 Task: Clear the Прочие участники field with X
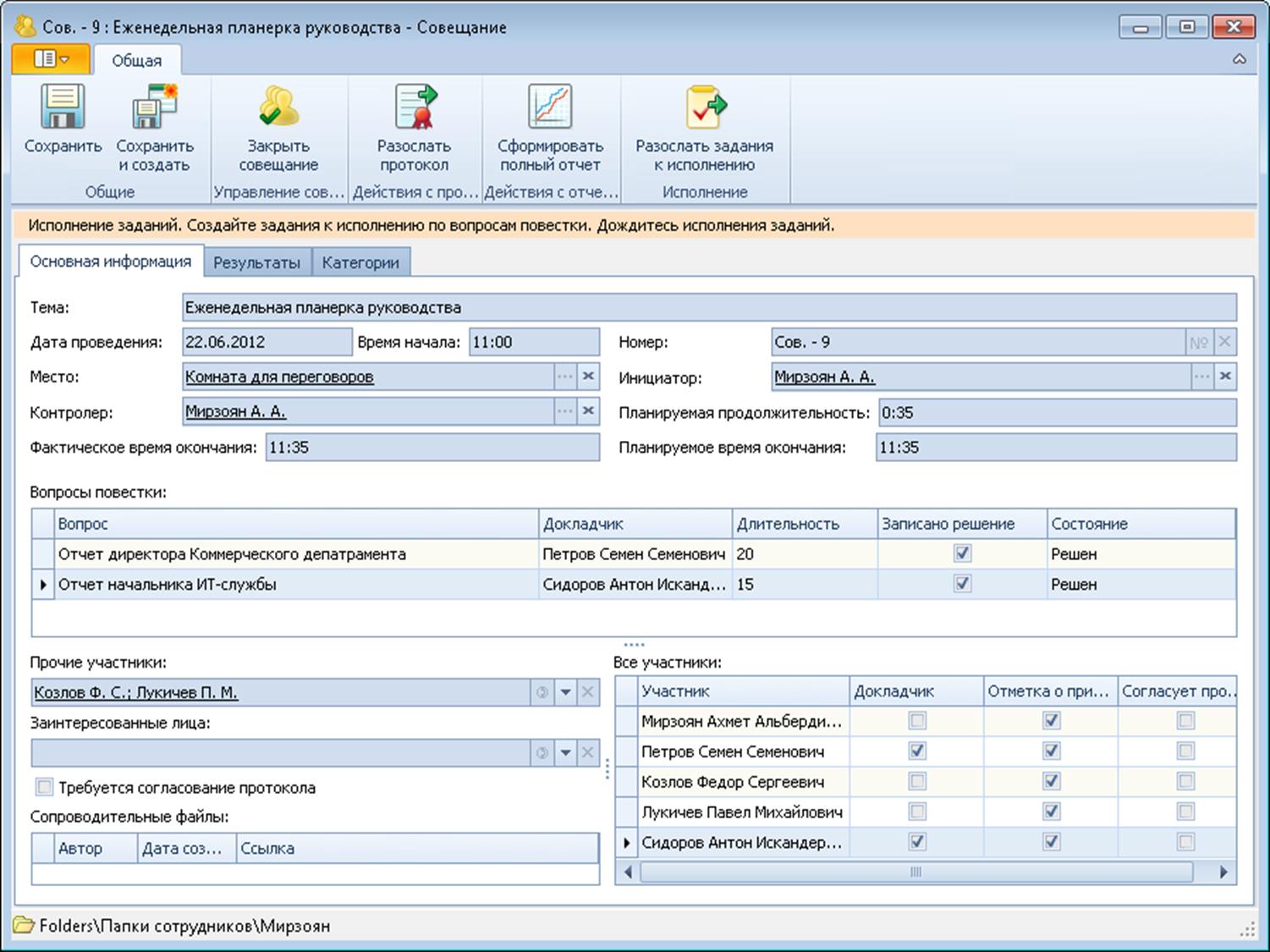(x=588, y=692)
